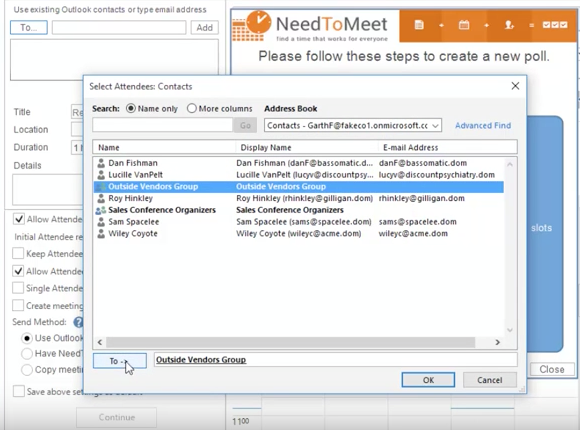Click the Close button in NeedToMeet panel
The height and width of the screenshot is (430, 580).
tap(552, 369)
